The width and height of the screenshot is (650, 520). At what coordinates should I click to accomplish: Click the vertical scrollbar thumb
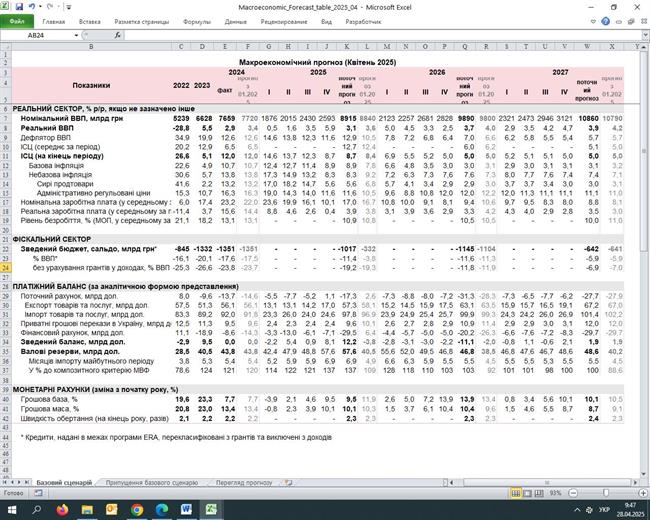pos(645,151)
